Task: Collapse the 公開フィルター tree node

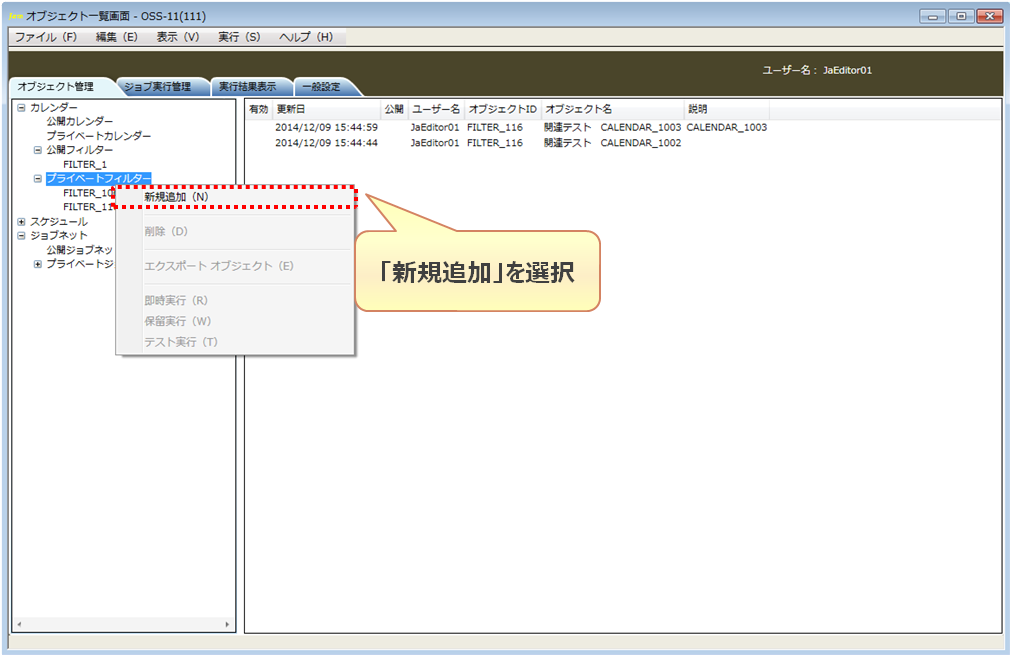Action: [37, 150]
